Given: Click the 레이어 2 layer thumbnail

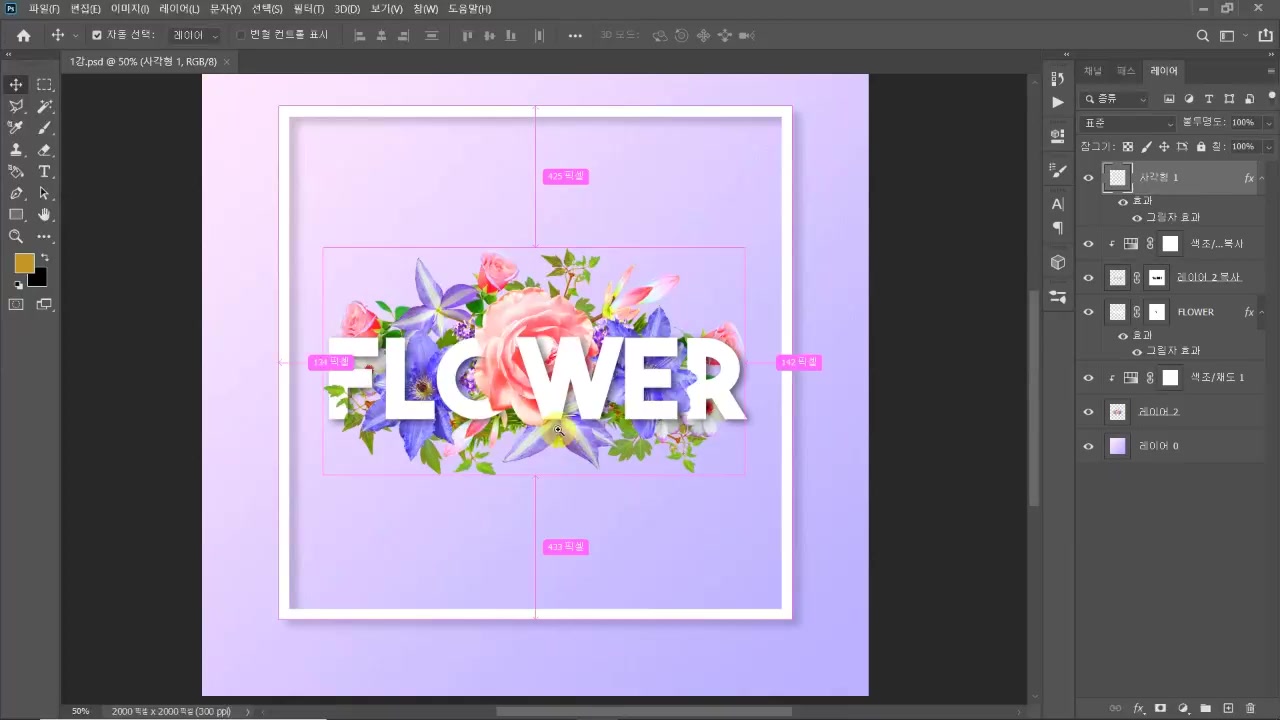Looking at the screenshot, I should [1118, 412].
